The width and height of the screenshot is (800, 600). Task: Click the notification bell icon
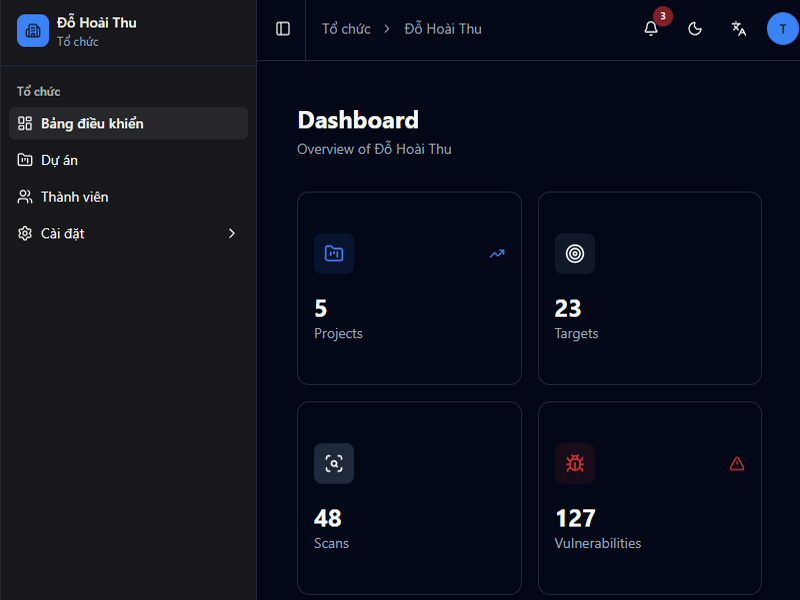click(x=651, y=29)
